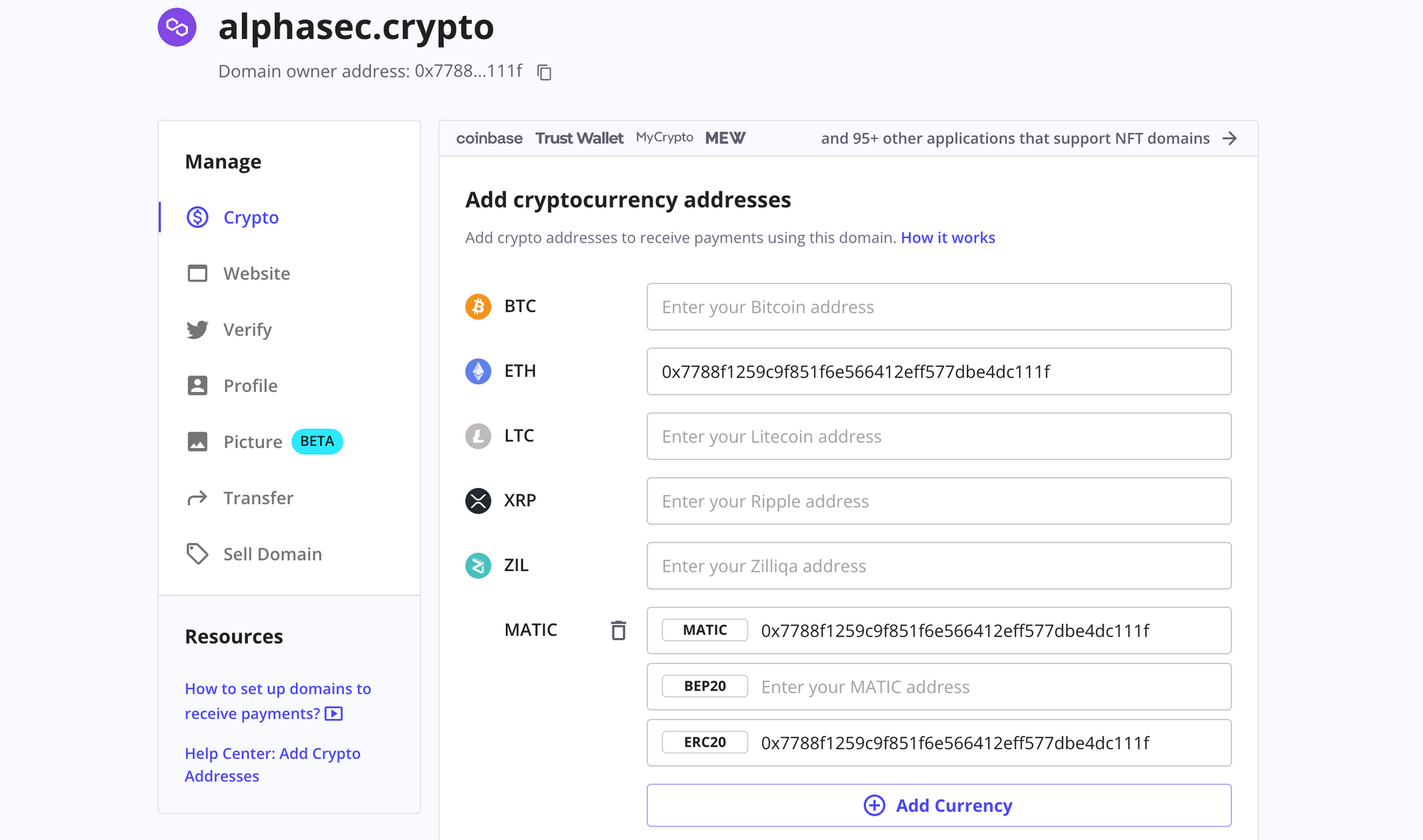Click the plus icon in Add Currency
Image resolution: width=1423 pixels, height=840 pixels.
coord(874,805)
